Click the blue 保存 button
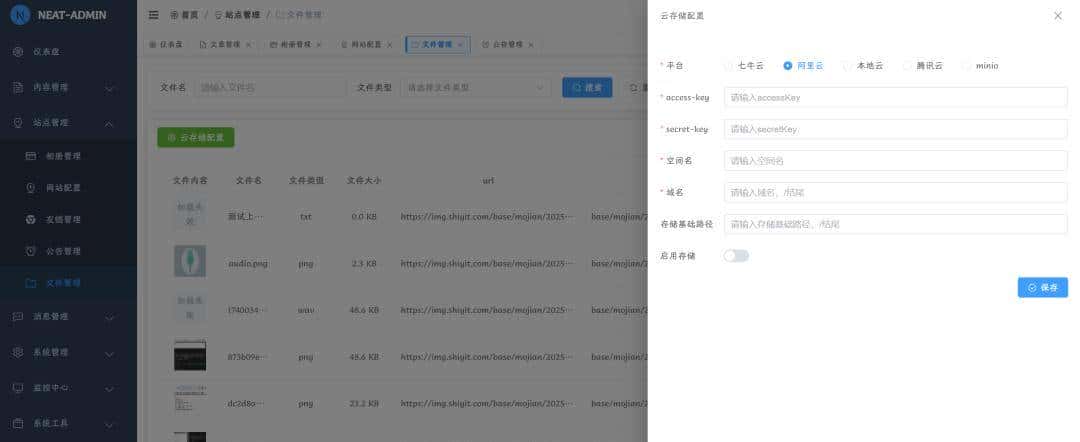The height and width of the screenshot is (442, 1080). pos(1043,288)
